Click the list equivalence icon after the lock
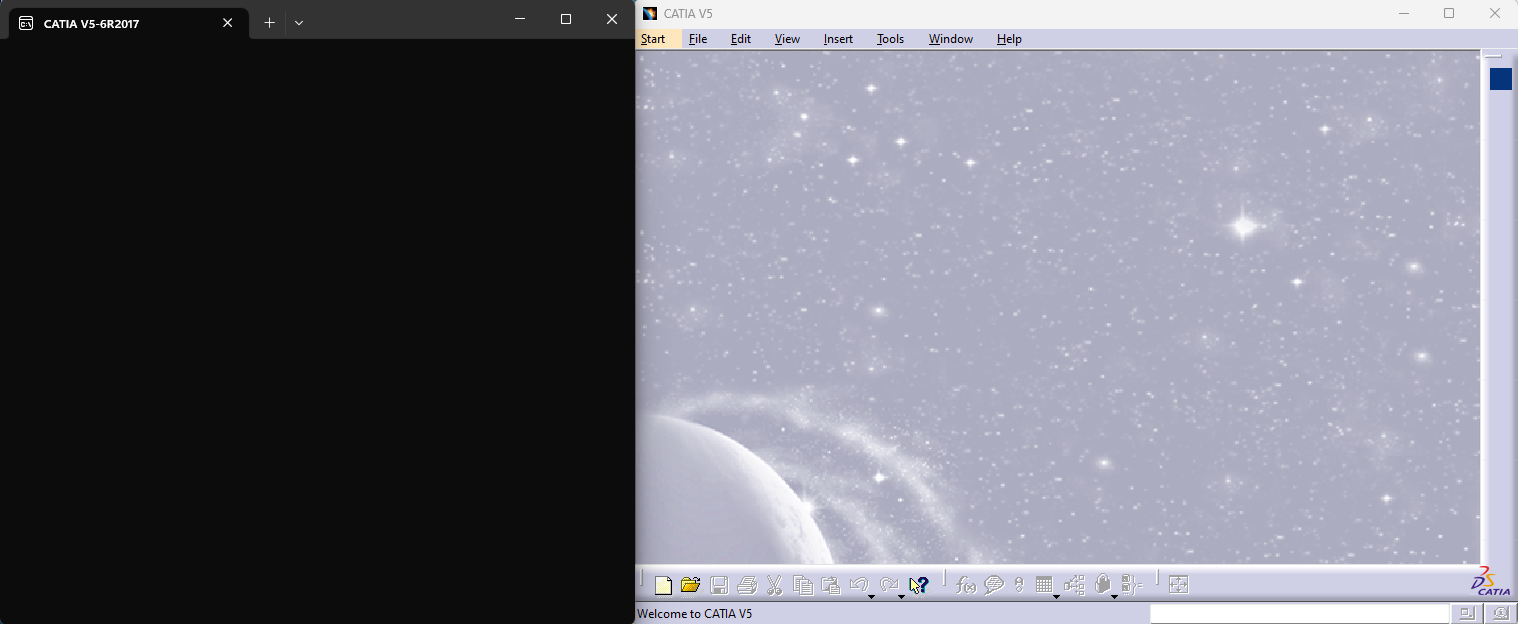 [1132, 585]
